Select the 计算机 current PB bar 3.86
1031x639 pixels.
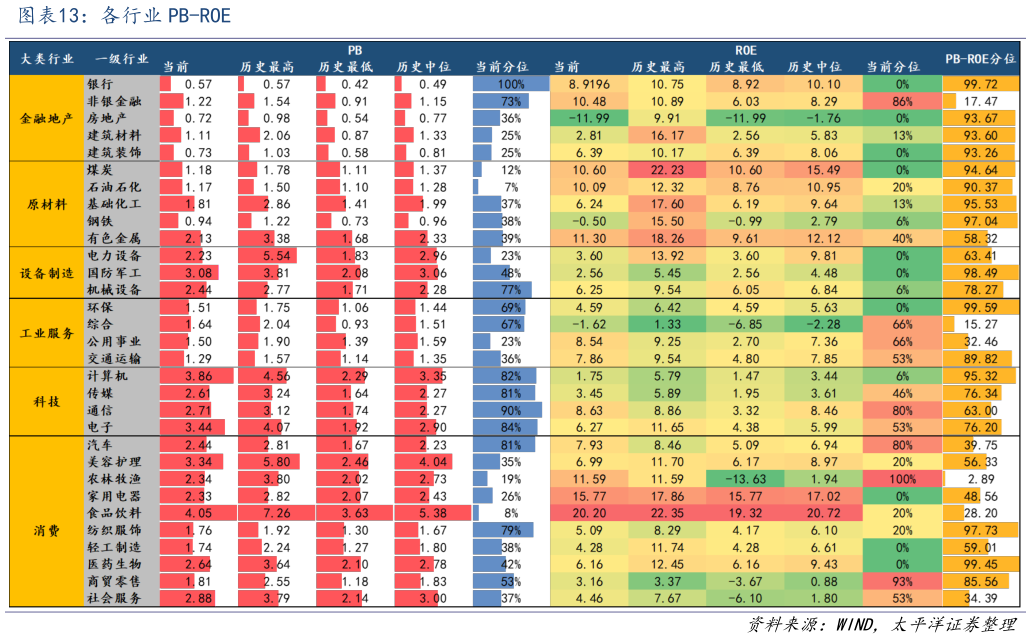pos(197,376)
